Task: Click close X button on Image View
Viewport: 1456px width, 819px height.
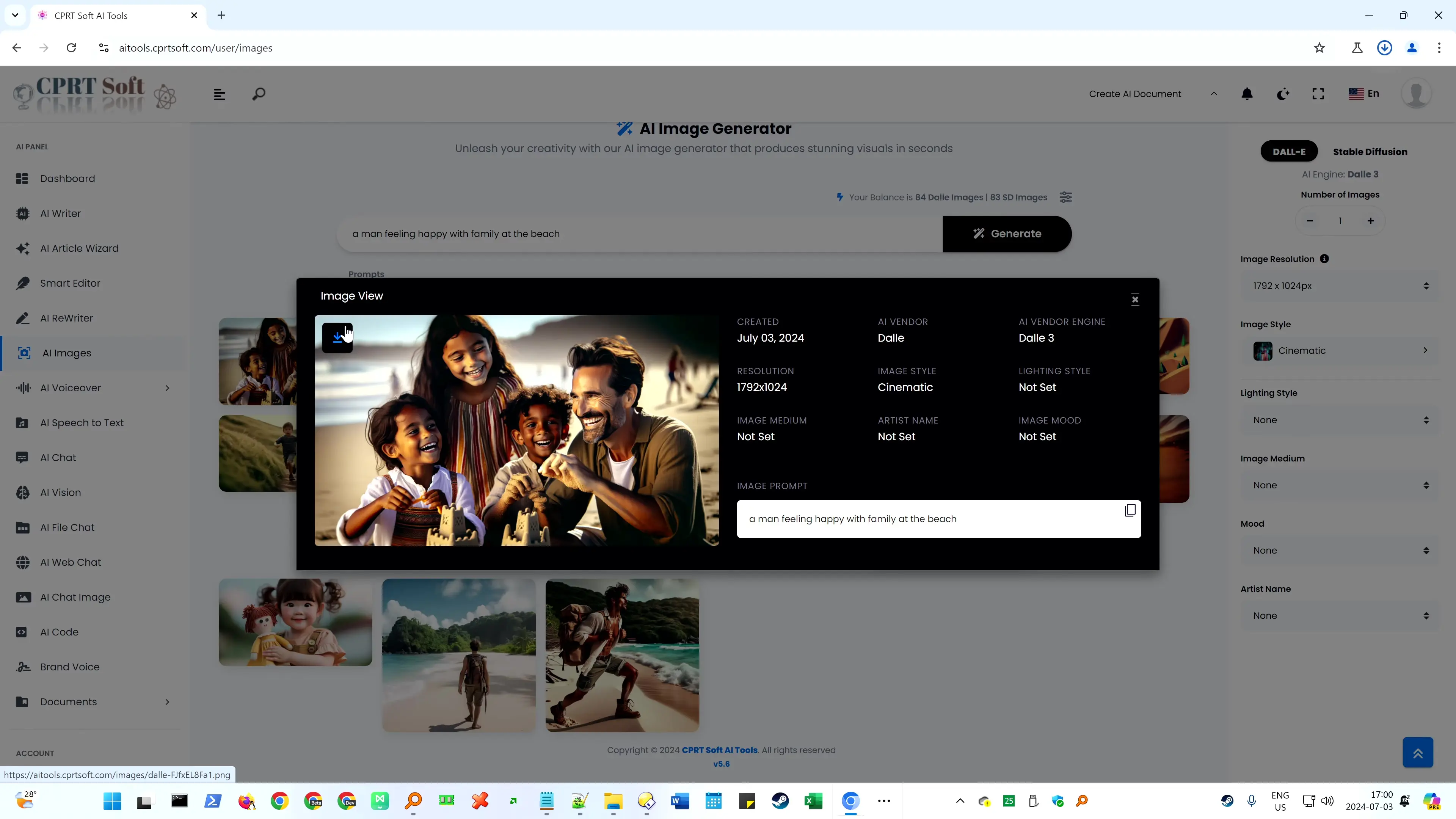Action: coord(1135,299)
